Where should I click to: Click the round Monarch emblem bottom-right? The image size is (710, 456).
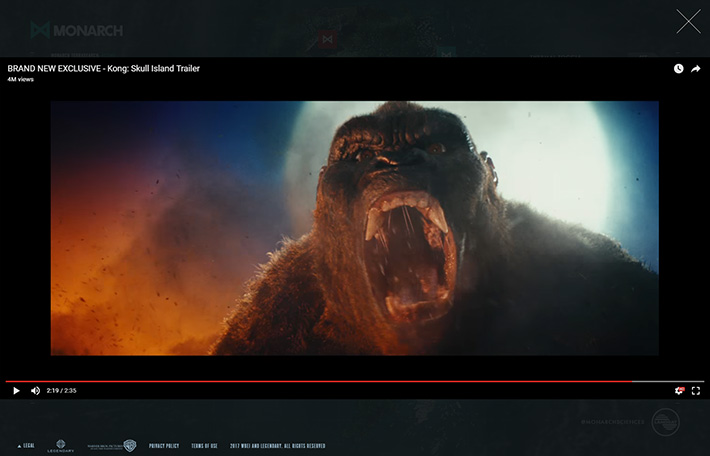[x=664, y=422]
